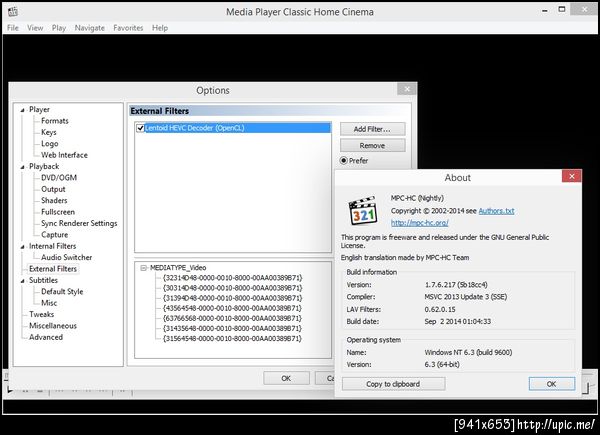The image size is (600, 435).
Task: Close the About dialog
Action: click(x=572, y=176)
